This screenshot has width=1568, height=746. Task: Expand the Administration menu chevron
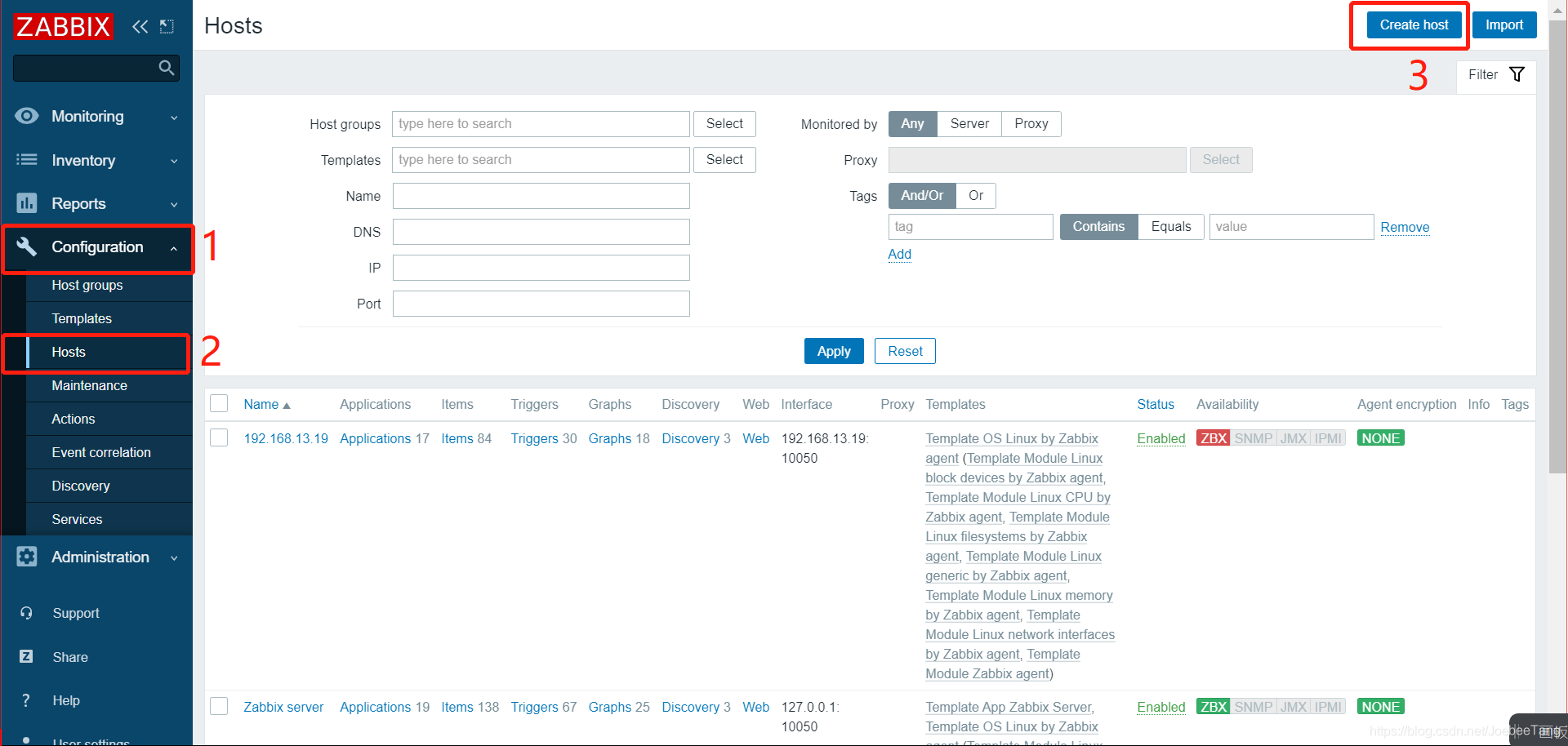pyautogui.click(x=174, y=558)
